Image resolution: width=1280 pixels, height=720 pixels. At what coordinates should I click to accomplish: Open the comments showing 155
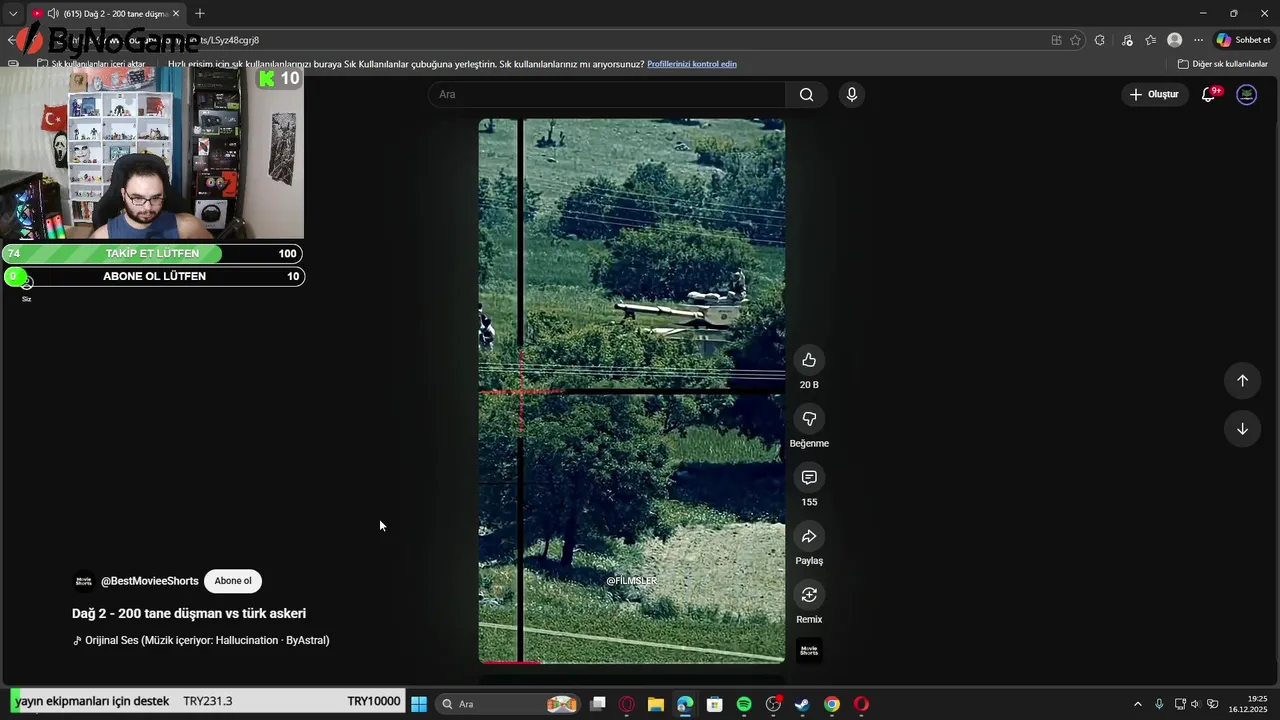pos(809,478)
